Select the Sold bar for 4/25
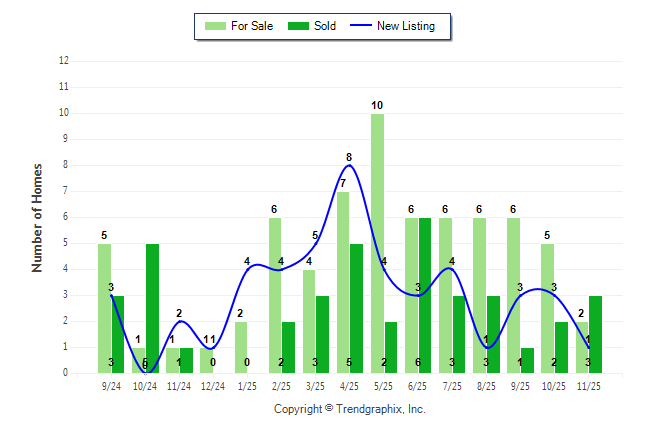The image size is (646, 434). click(x=357, y=308)
